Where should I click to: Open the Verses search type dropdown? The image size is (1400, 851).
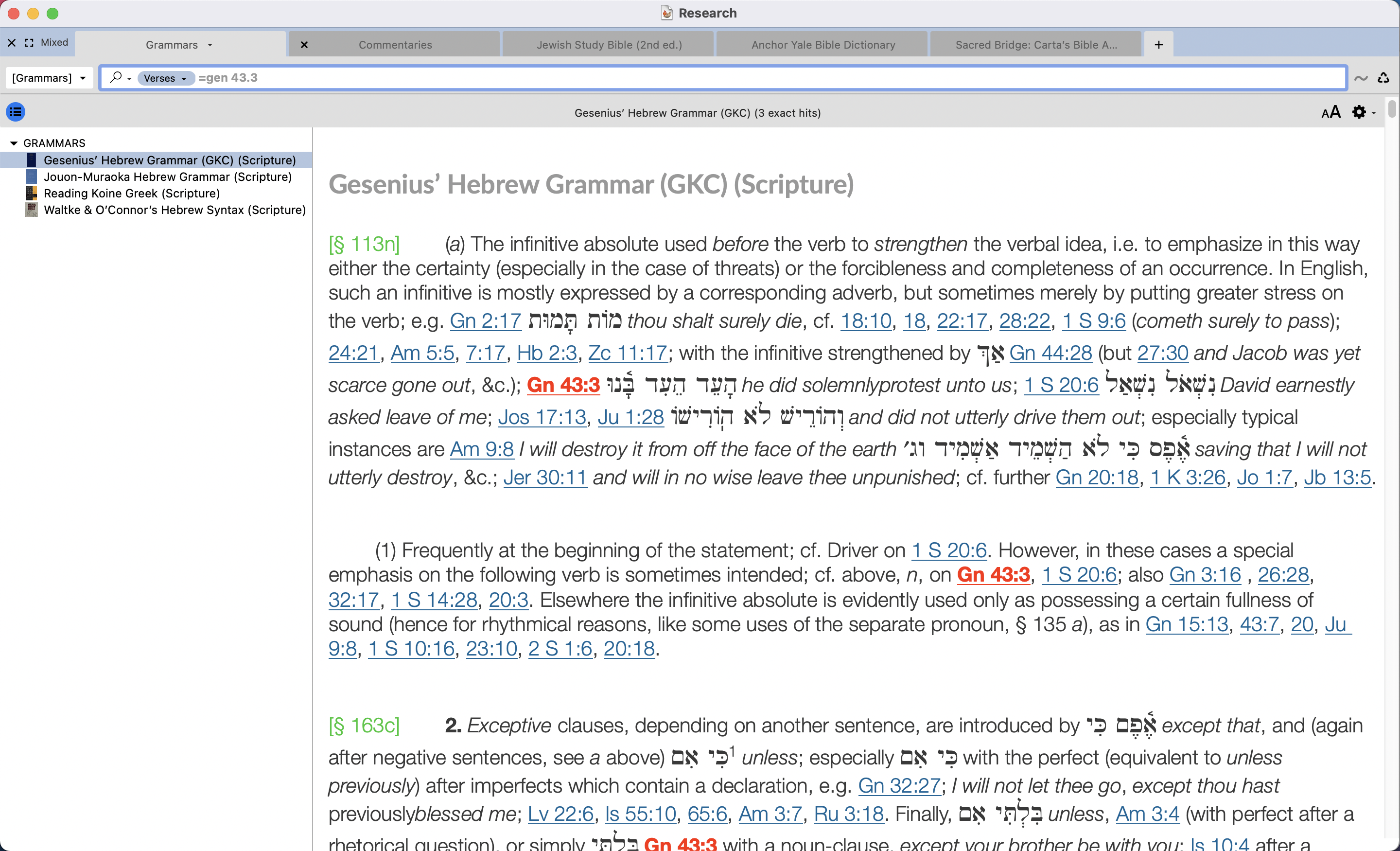pos(165,78)
